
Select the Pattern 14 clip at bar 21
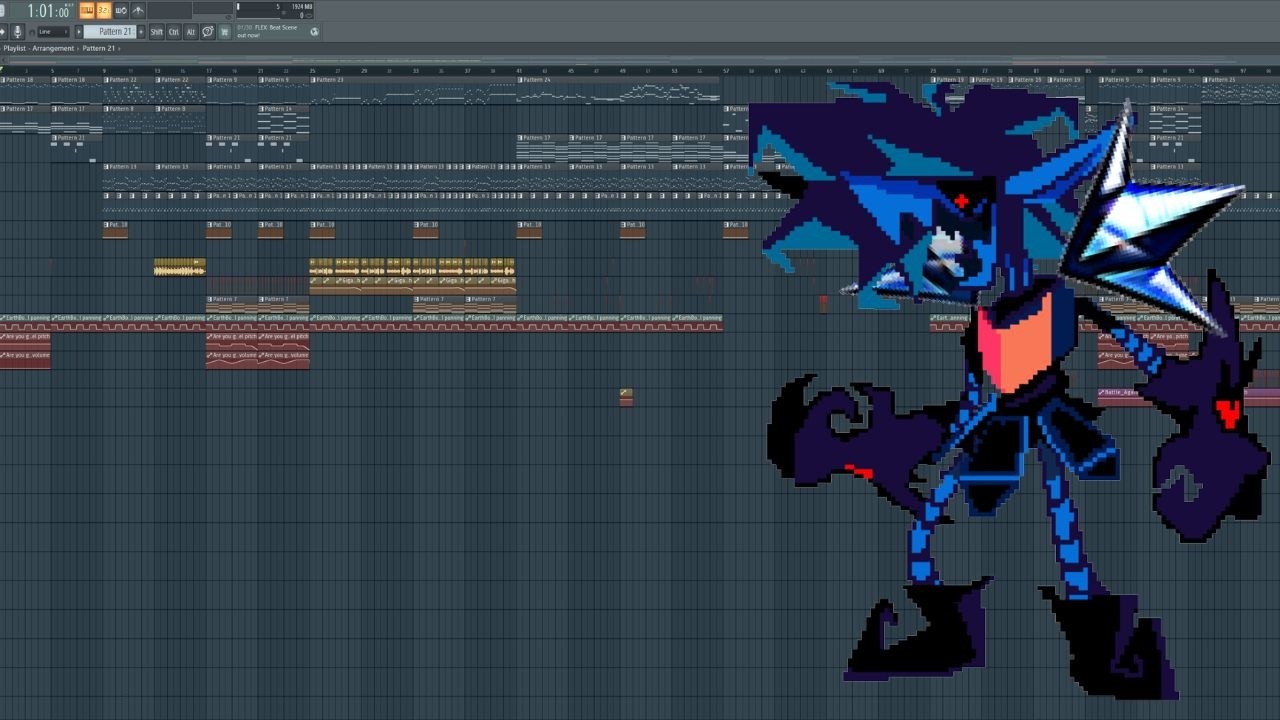point(284,119)
